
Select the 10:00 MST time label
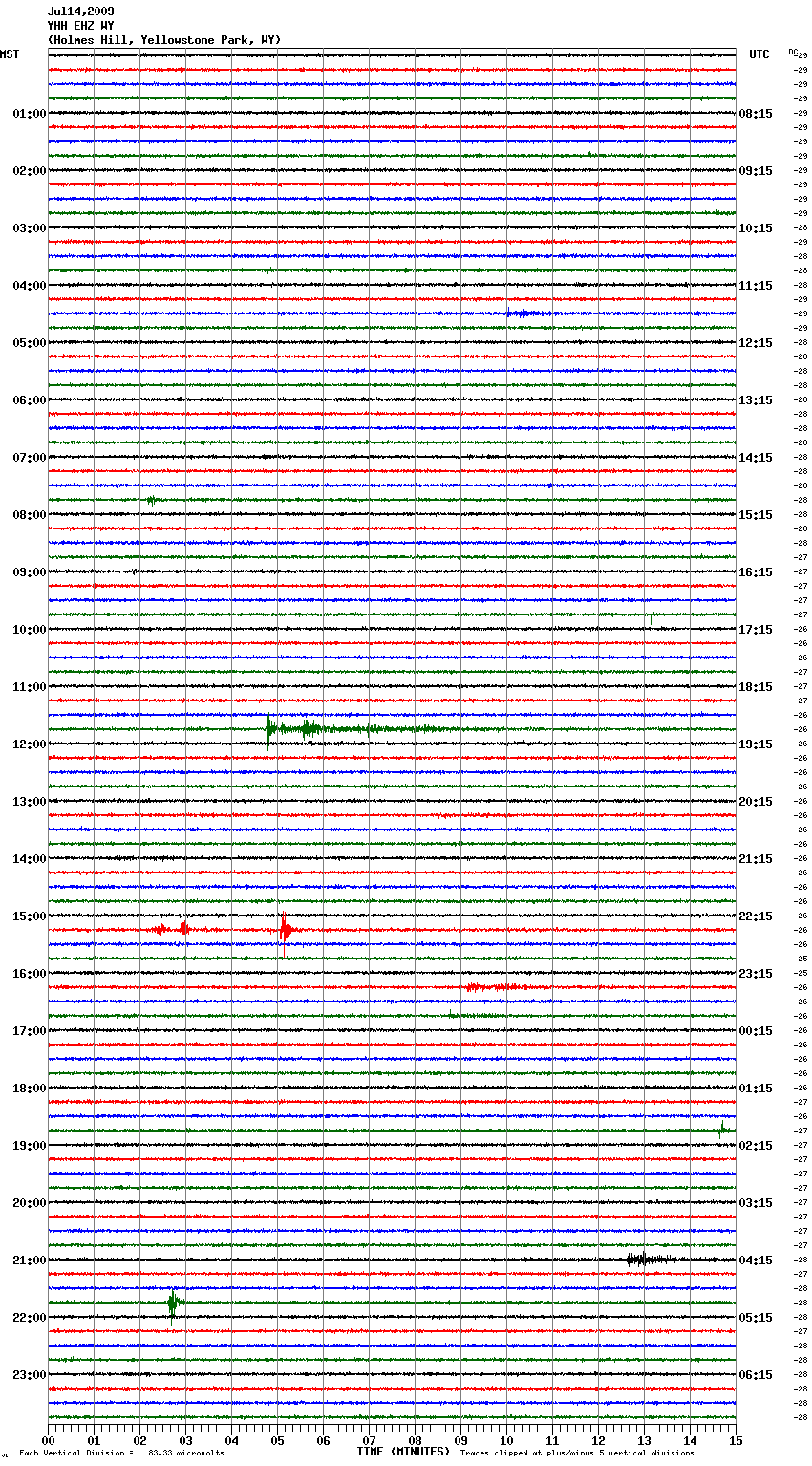pyautogui.click(x=30, y=630)
